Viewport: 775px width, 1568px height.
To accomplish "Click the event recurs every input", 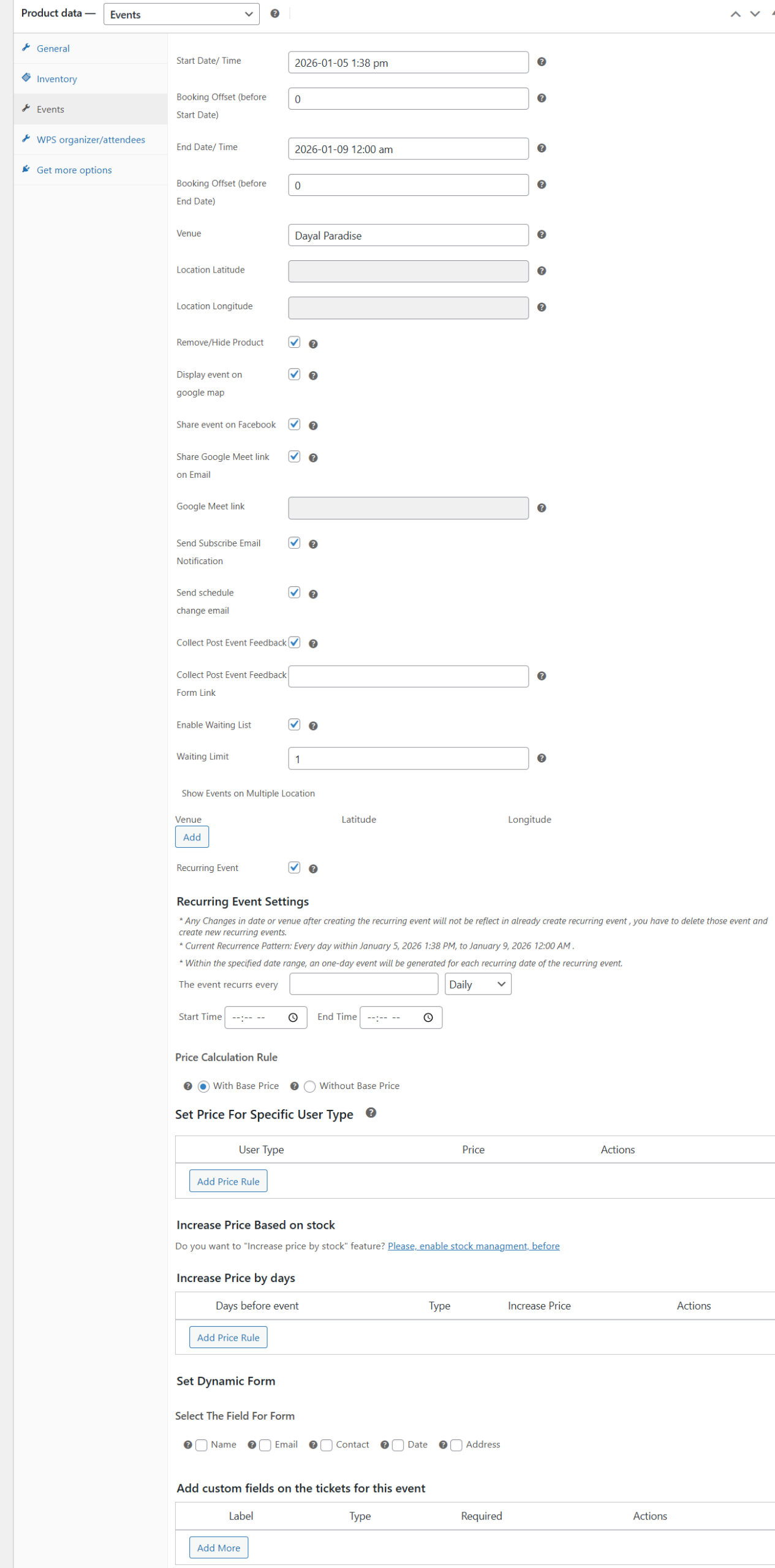I will 363,984.
